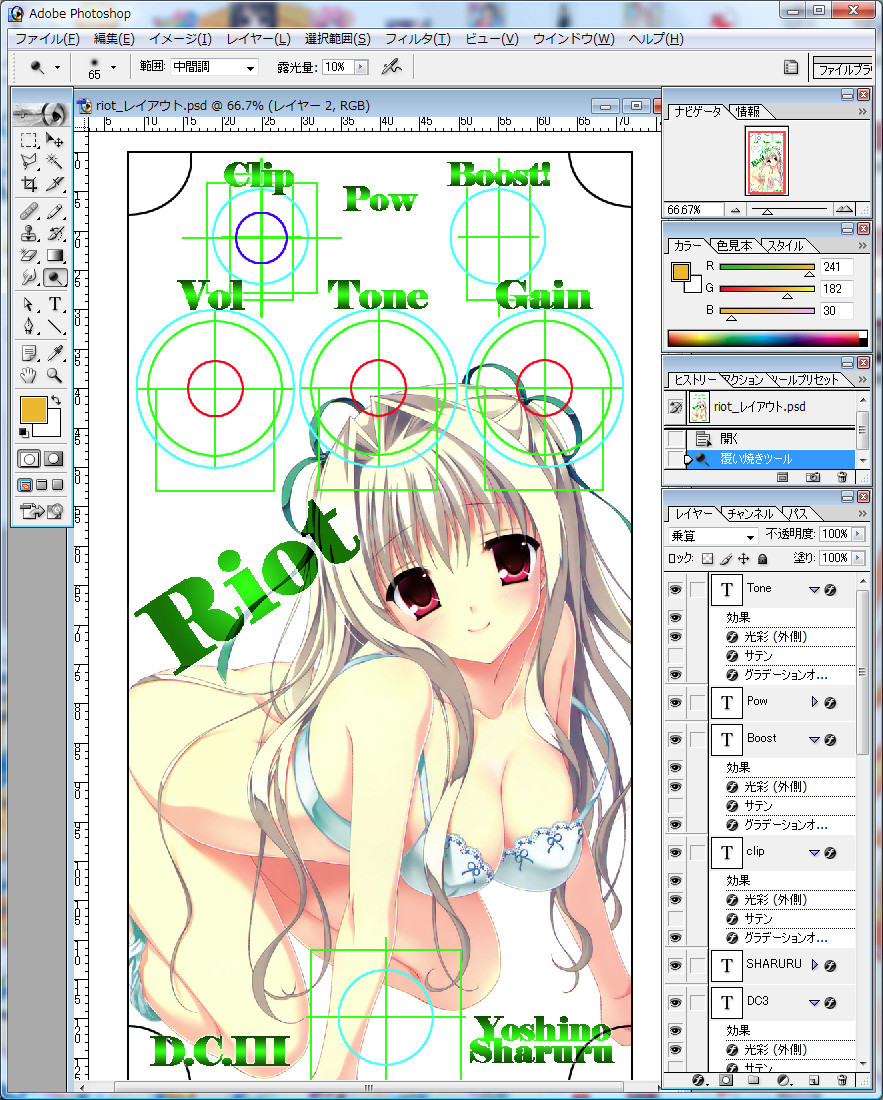Open the 範囲 中間調 range dropdown
Viewport: 883px width, 1100px height.
pos(215,67)
